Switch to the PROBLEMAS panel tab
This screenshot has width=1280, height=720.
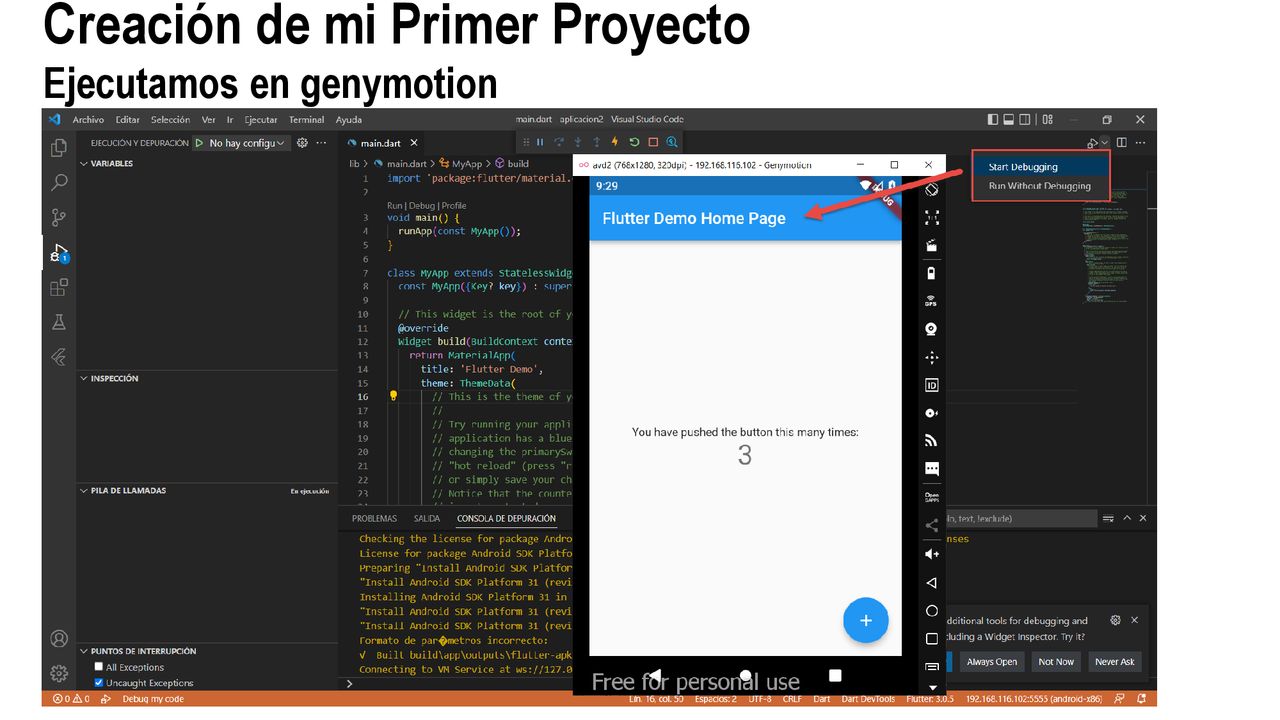(374, 518)
